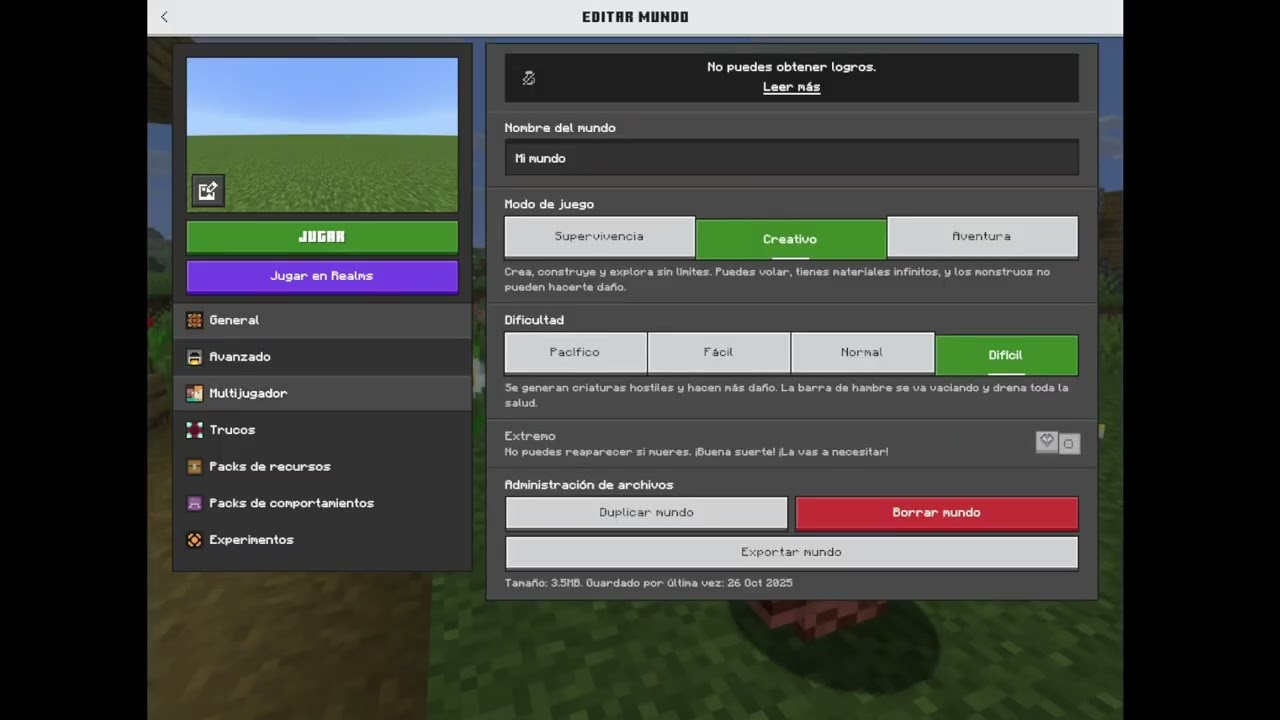Click the green JUGAR button

[322, 237]
